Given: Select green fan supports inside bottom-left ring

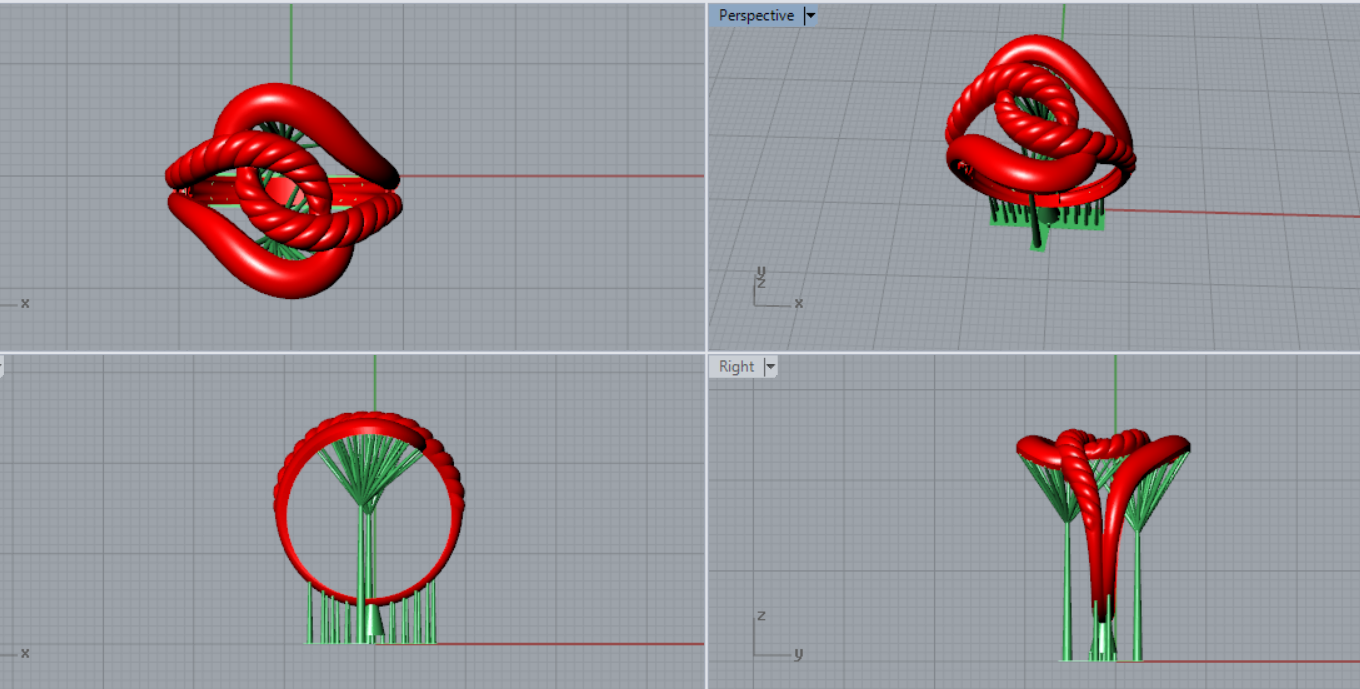Looking at the screenshot, I should [368, 470].
